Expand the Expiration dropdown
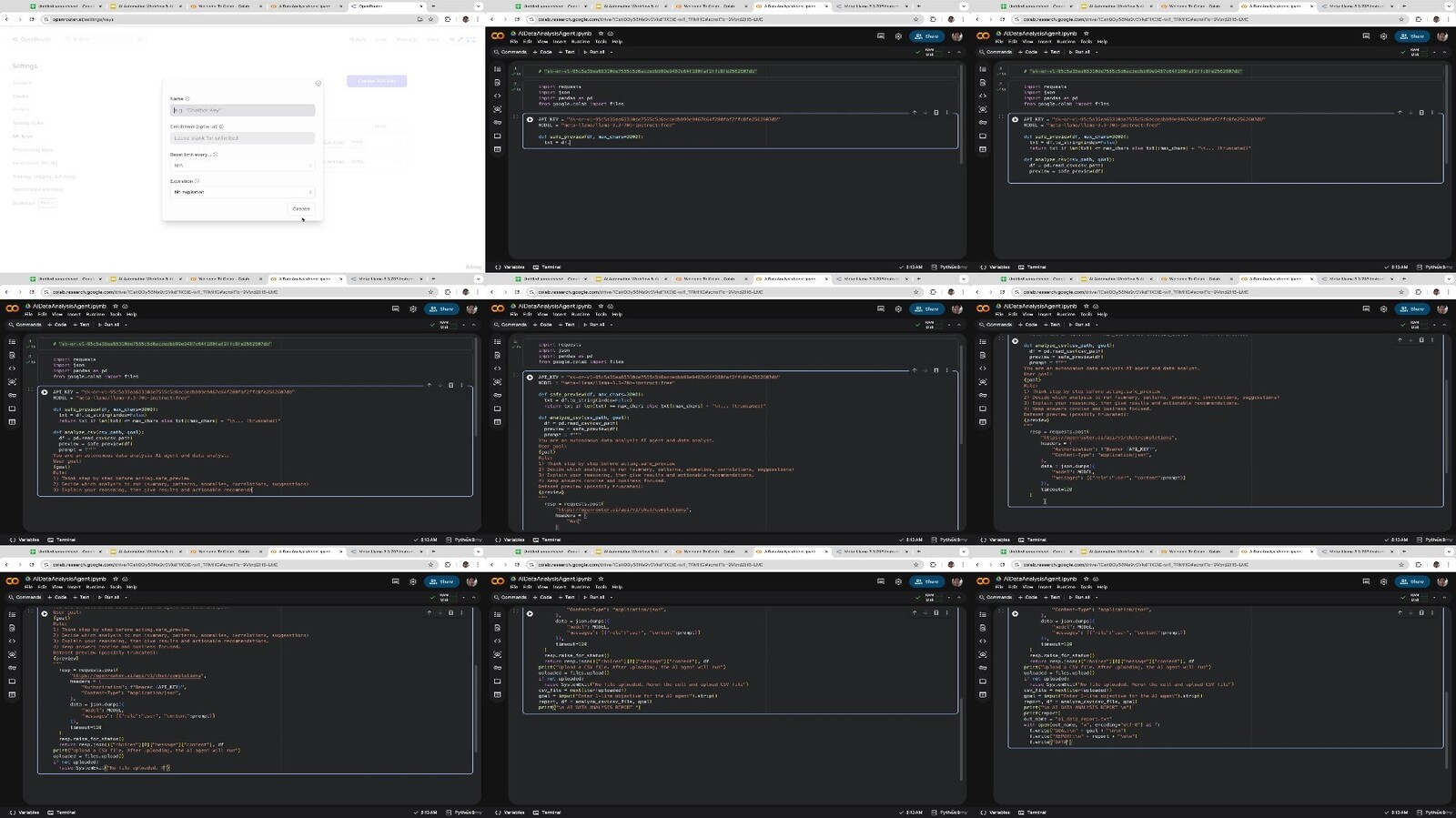Screen dimensions: 1456x818 pos(242,192)
